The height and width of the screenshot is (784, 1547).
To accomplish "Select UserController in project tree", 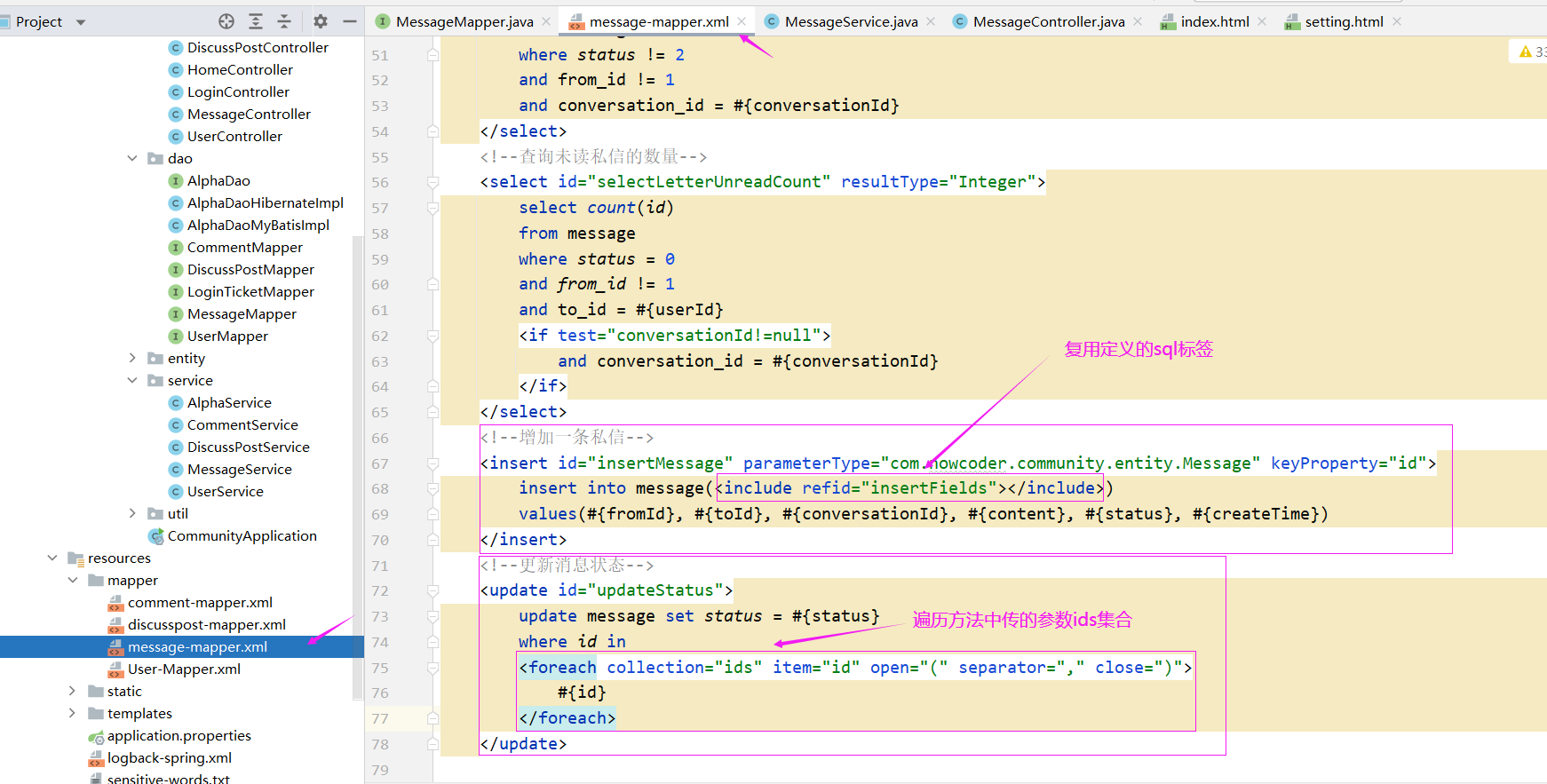I will (x=234, y=136).
